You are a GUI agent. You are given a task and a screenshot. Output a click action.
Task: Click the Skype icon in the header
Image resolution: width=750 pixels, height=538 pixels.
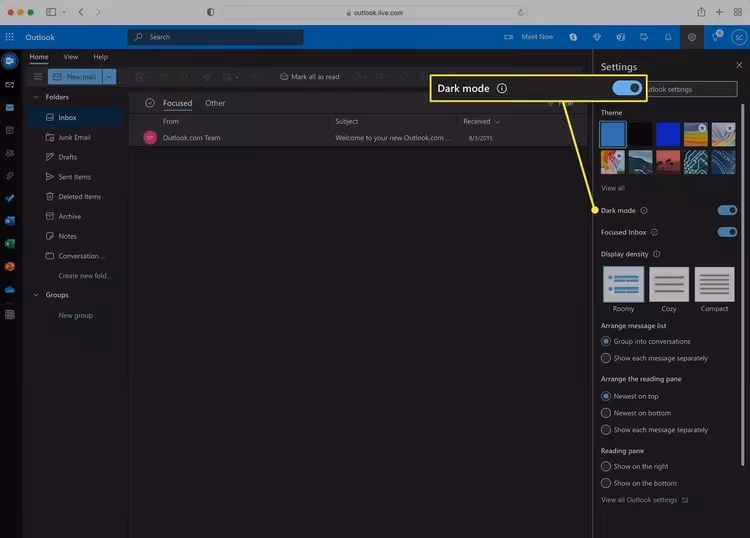click(573, 37)
